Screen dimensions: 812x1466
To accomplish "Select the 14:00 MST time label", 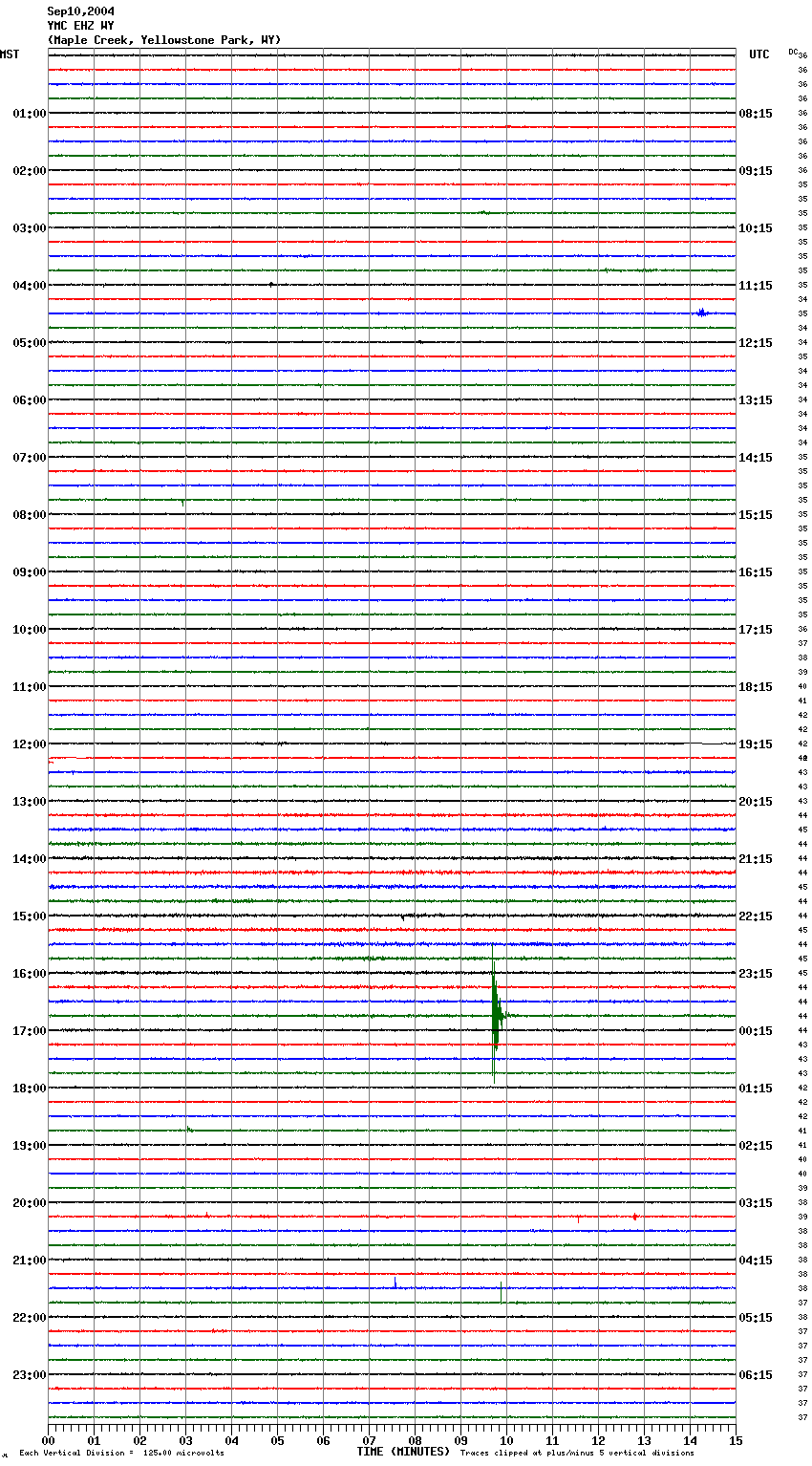I will point(30,859).
